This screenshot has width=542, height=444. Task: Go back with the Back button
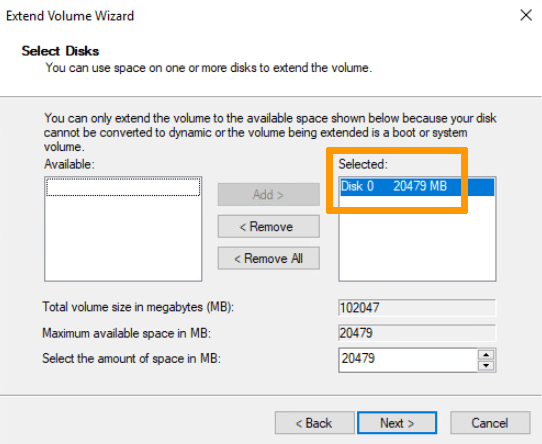coord(315,423)
